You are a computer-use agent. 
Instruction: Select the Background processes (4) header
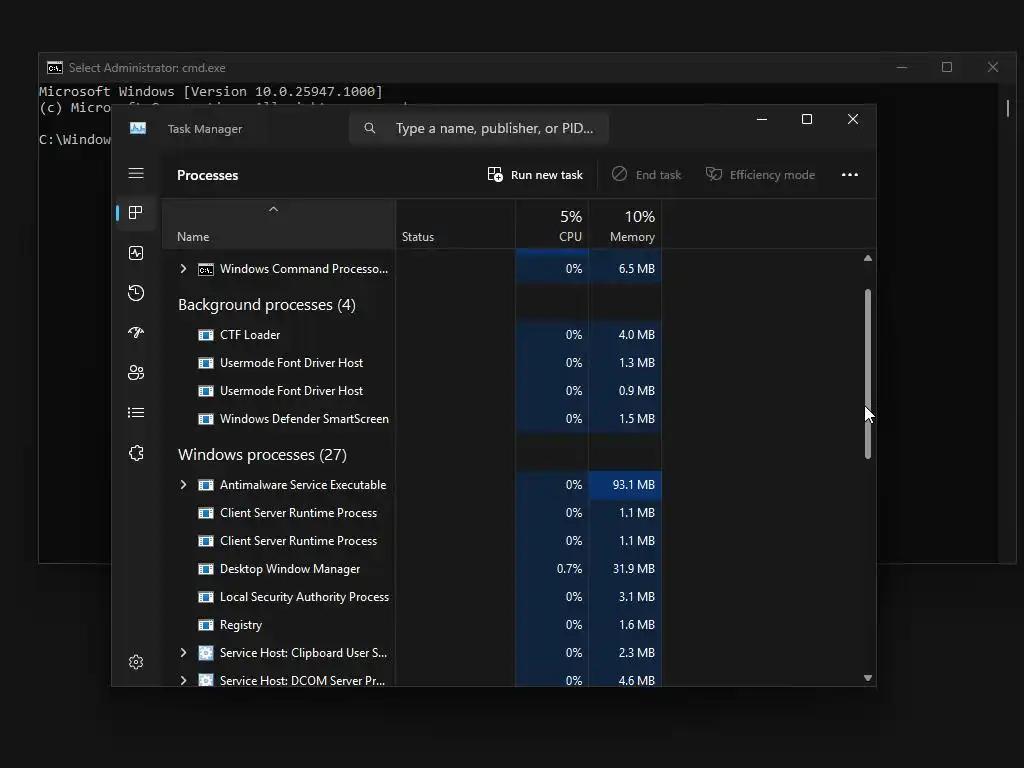(266, 305)
